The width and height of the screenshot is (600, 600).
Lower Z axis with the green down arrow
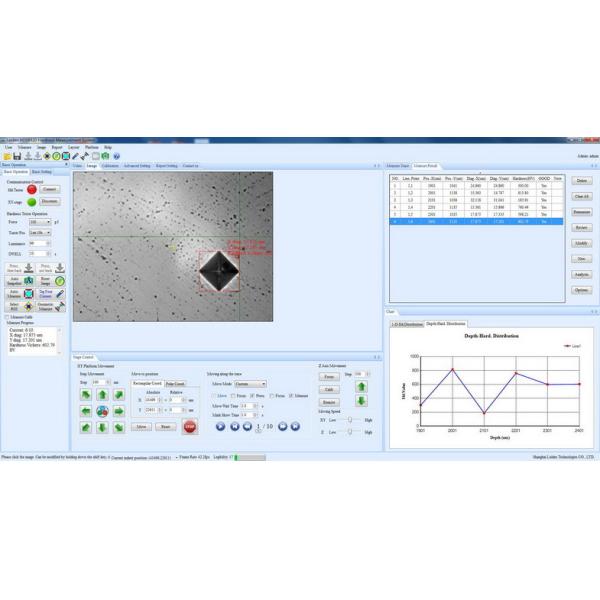pyautogui.click(x=362, y=401)
